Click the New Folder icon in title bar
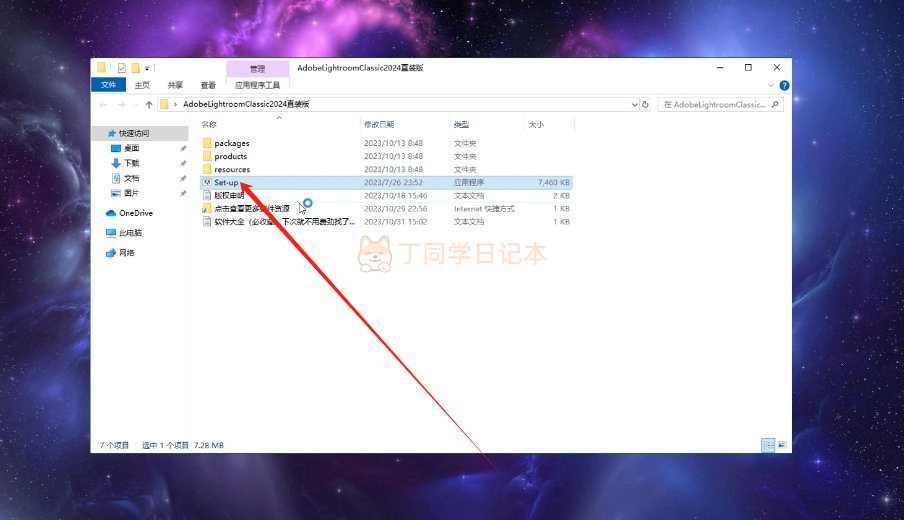 click(x=135, y=68)
